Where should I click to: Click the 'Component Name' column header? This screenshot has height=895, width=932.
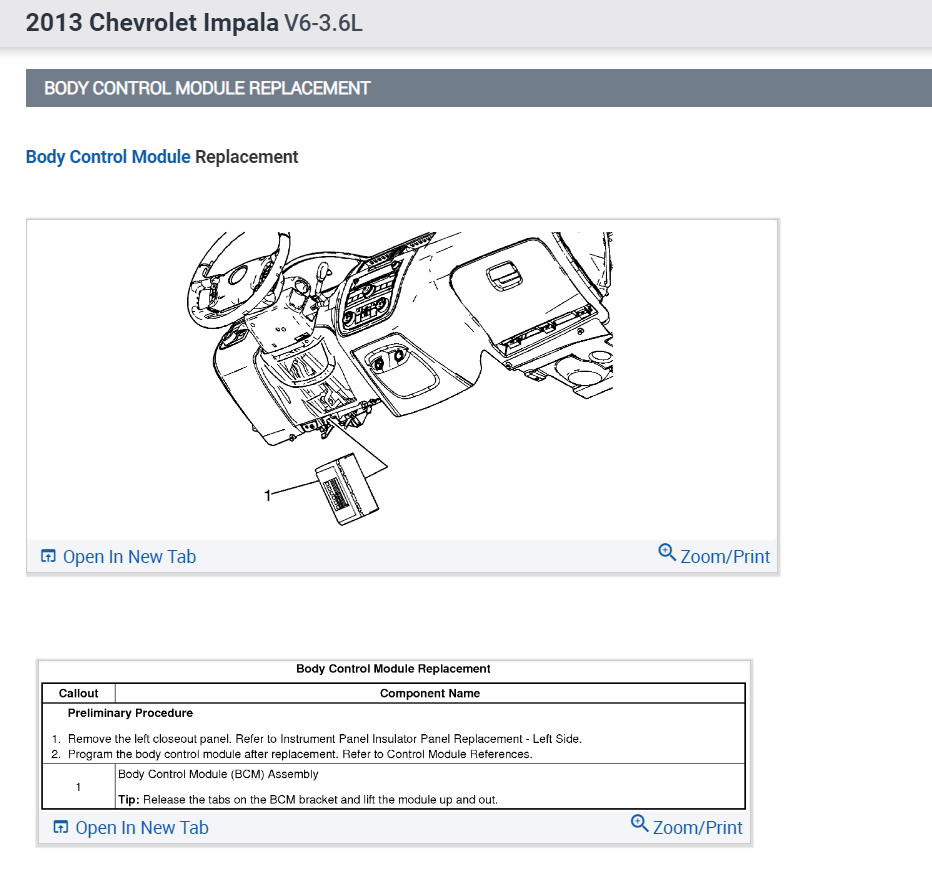click(x=430, y=693)
